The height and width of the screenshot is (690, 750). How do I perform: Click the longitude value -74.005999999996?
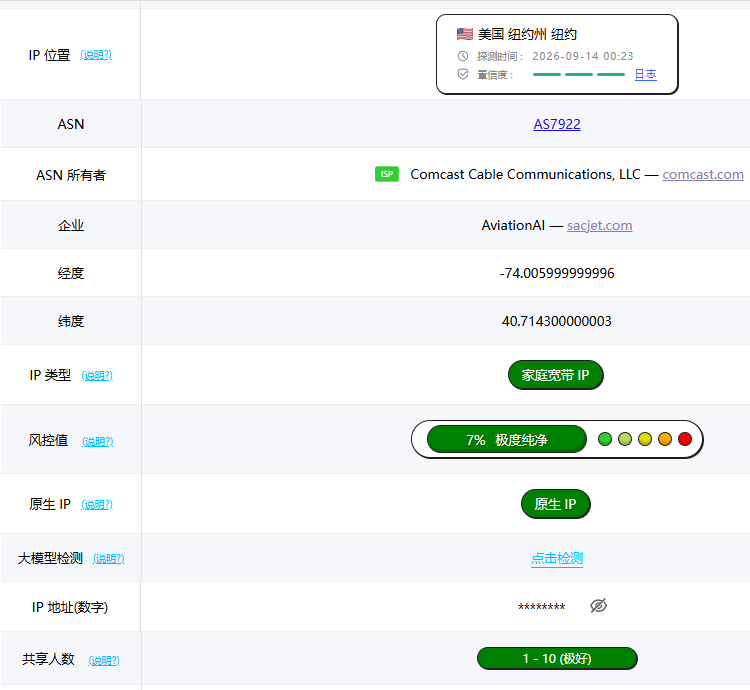tap(557, 273)
